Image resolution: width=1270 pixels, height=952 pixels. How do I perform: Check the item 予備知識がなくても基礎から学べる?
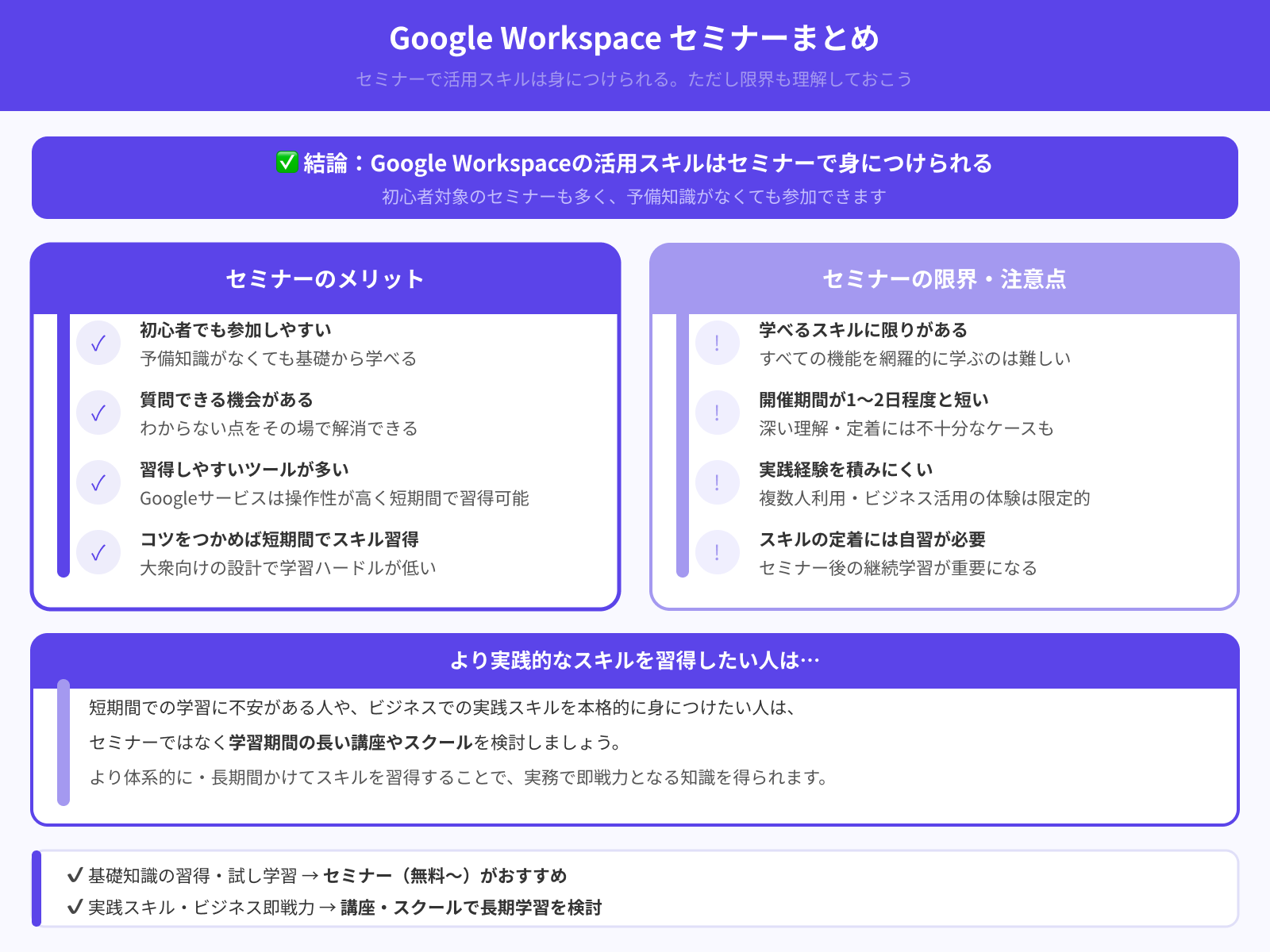pos(276,359)
